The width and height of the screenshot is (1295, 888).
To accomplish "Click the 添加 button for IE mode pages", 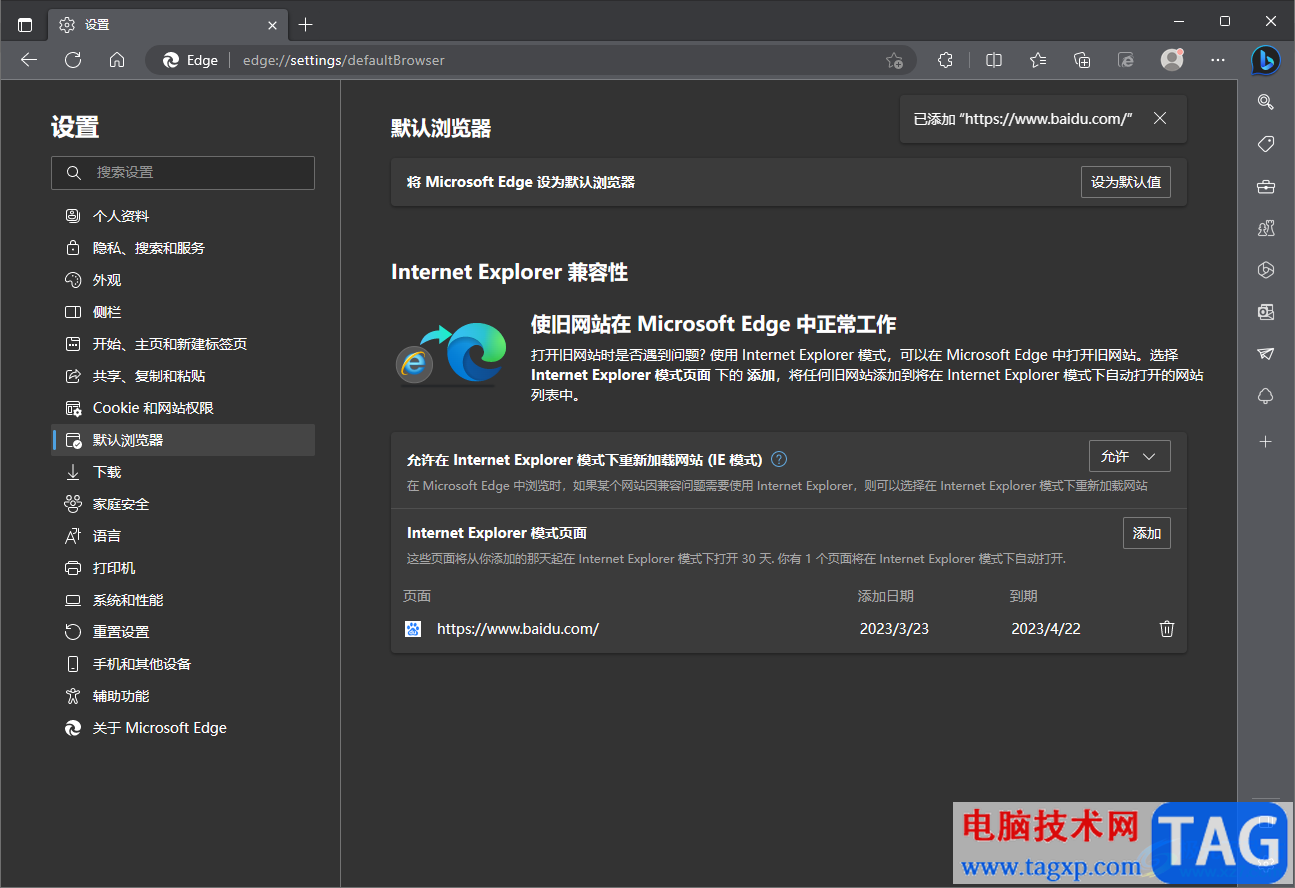I will click(x=1147, y=533).
